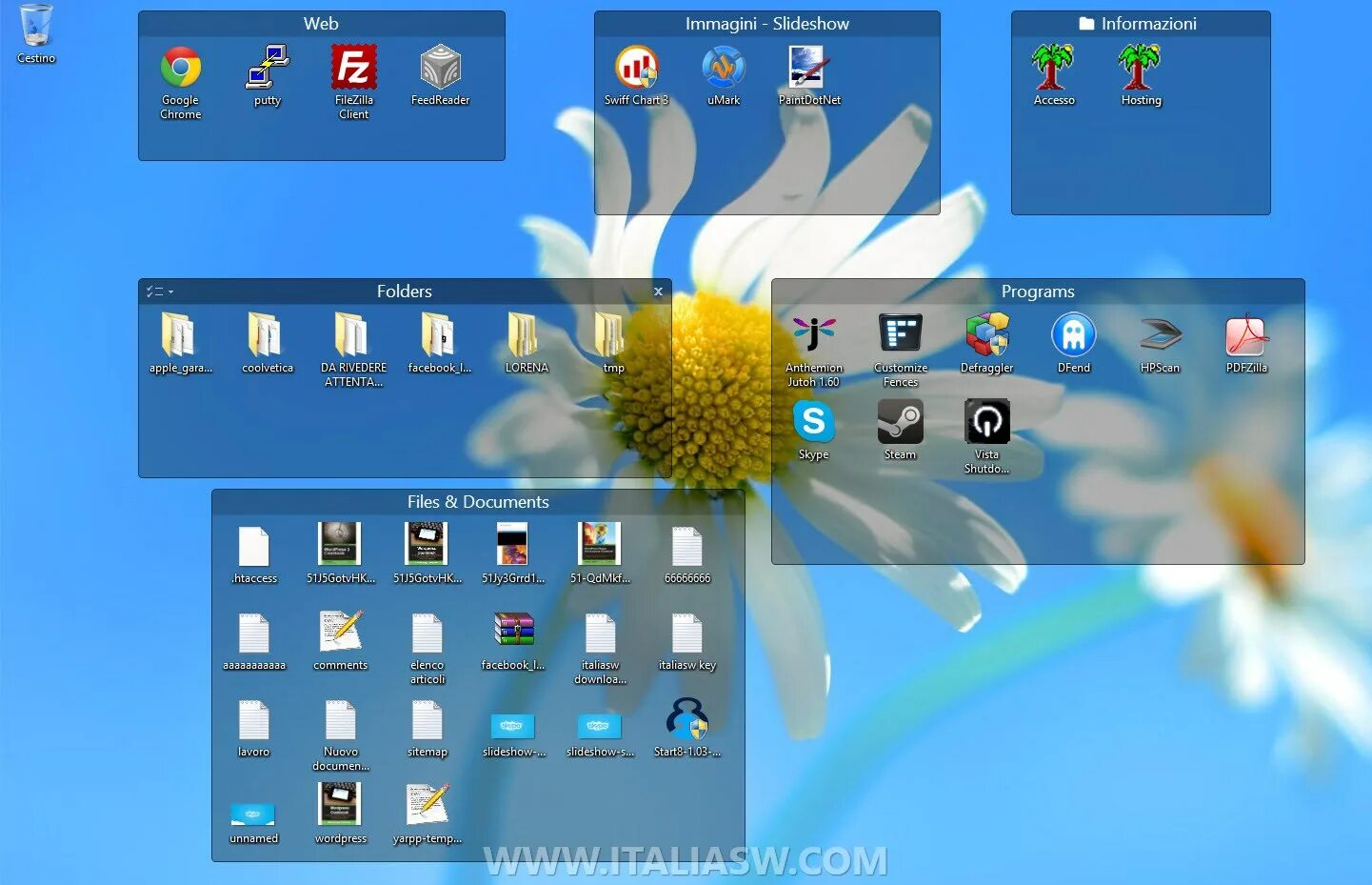The width and height of the screenshot is (1372, 885).
Task: Open the apple_gara folder
Action: (181, 343)
